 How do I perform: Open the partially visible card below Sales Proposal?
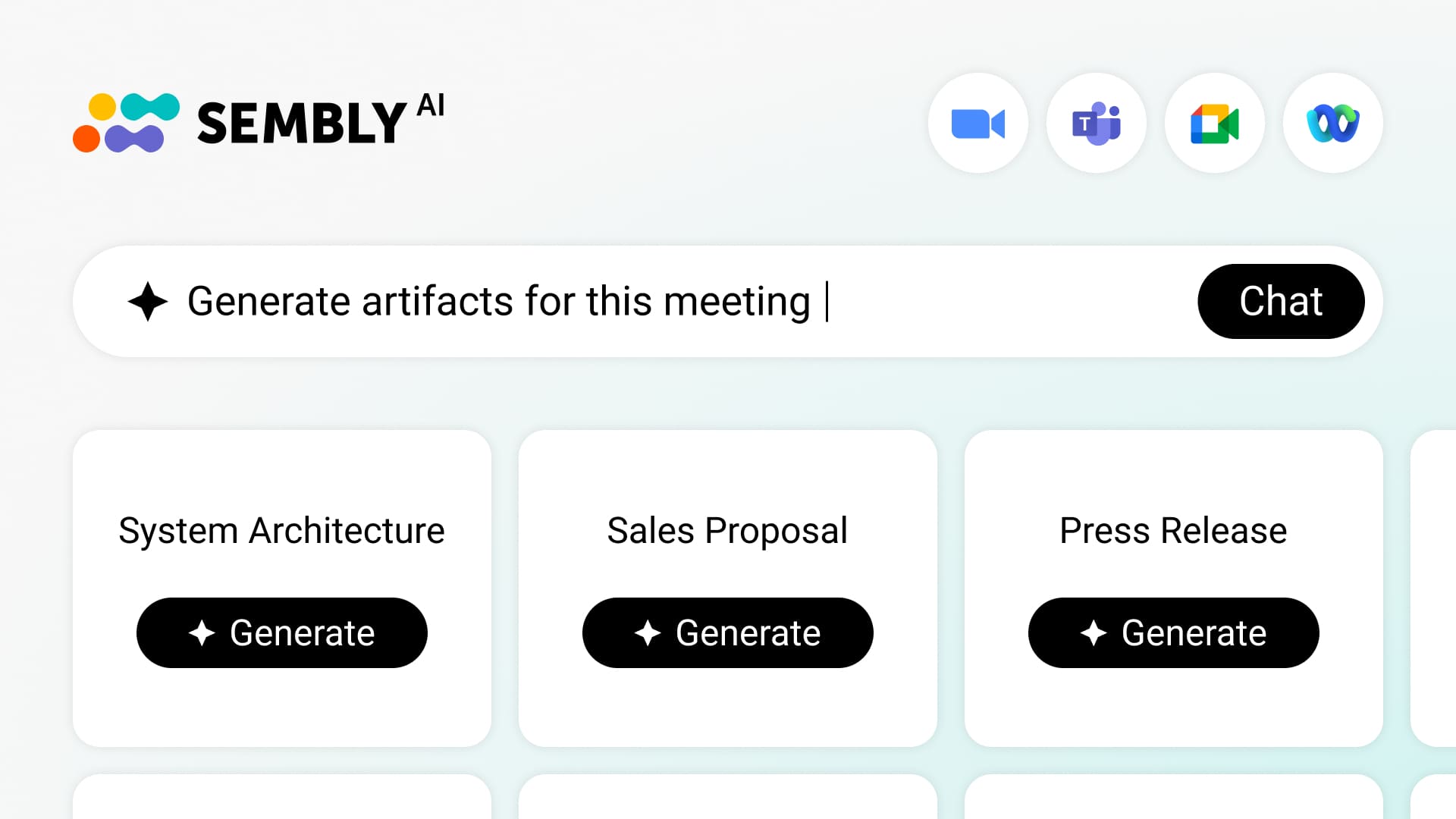pos(727,797)
